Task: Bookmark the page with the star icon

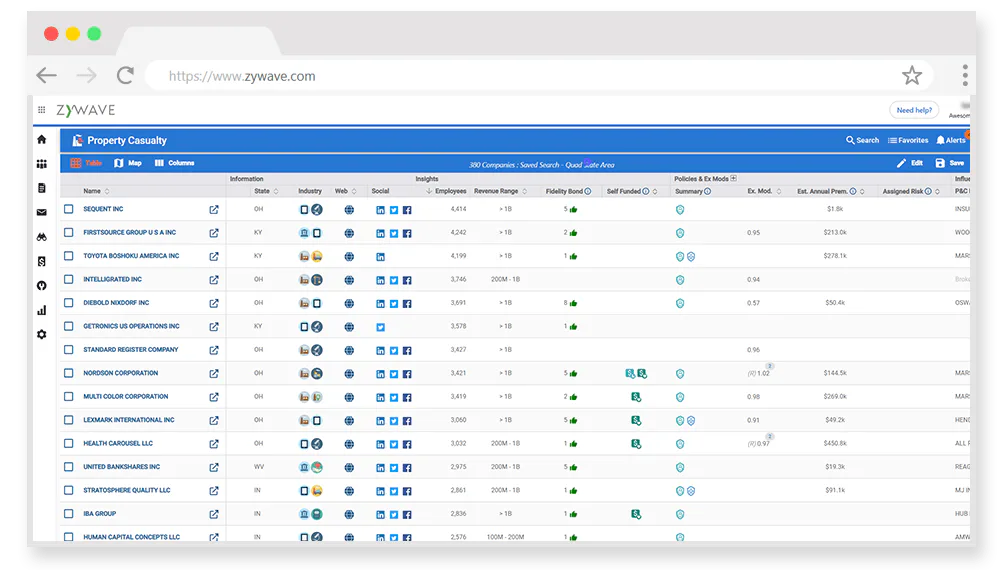Action: [912, 76]
